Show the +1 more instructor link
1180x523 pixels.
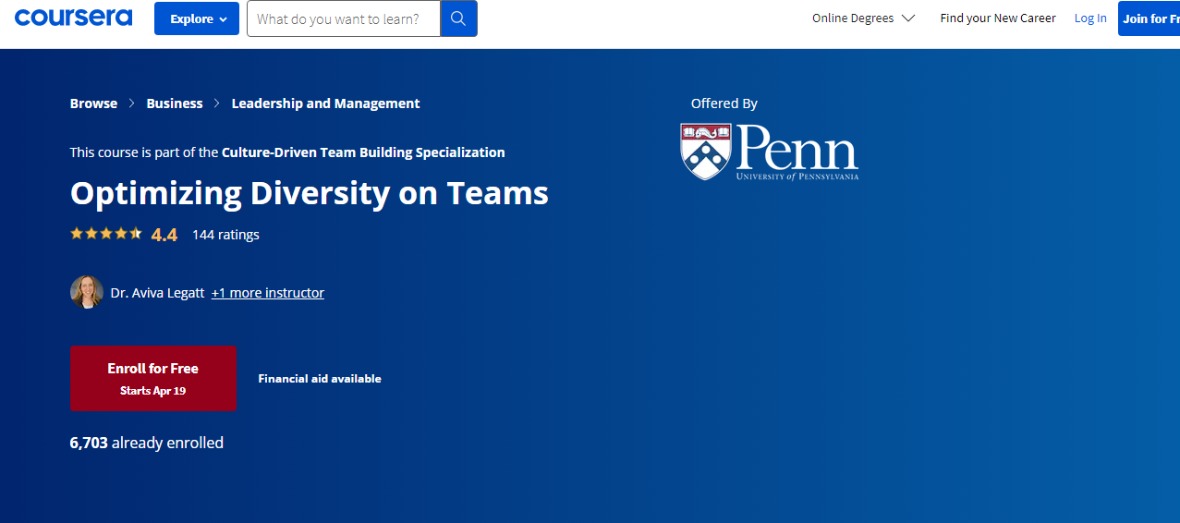(268, 293)
